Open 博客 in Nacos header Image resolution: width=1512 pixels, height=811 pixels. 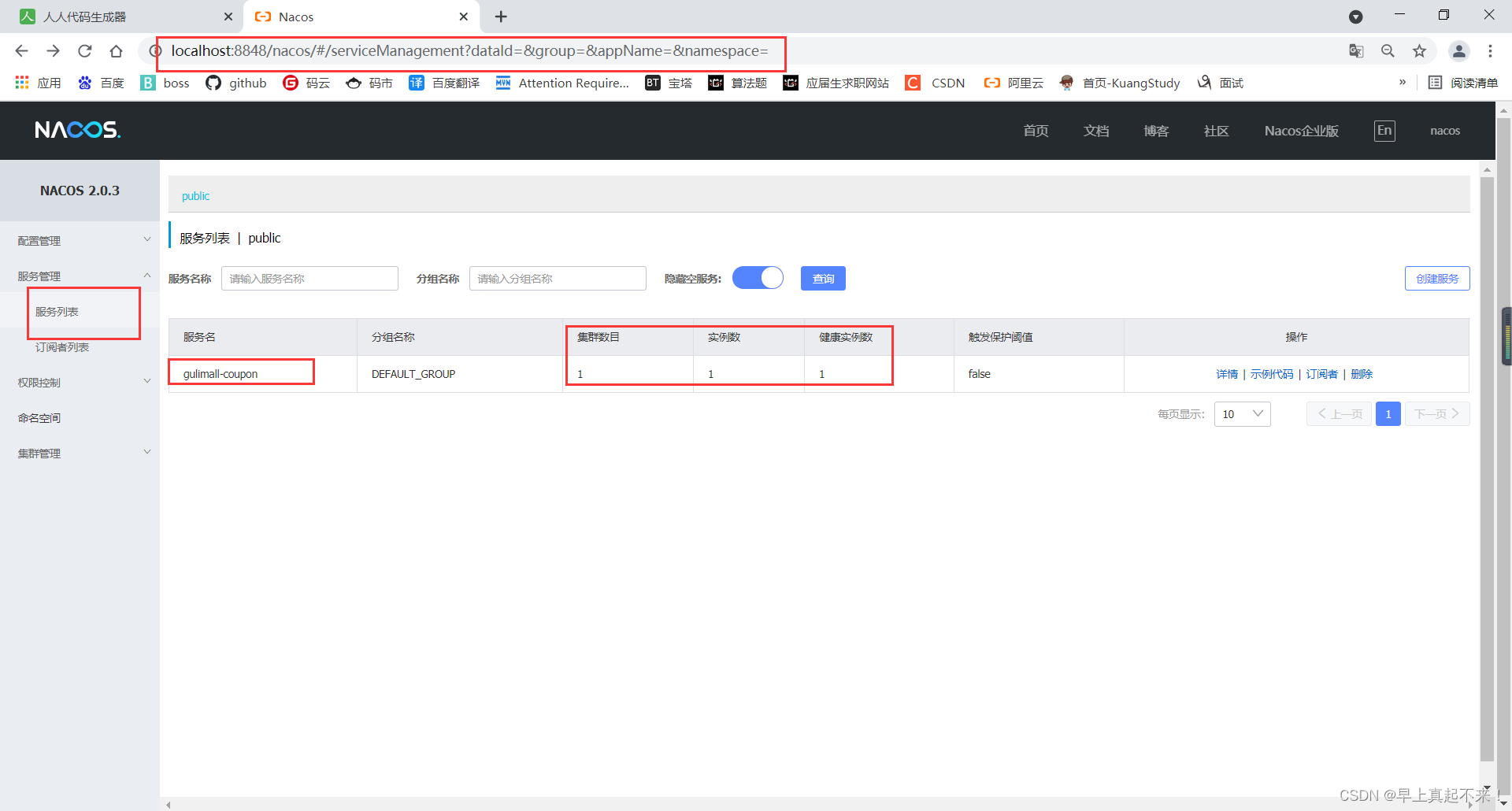point(1156,131)
